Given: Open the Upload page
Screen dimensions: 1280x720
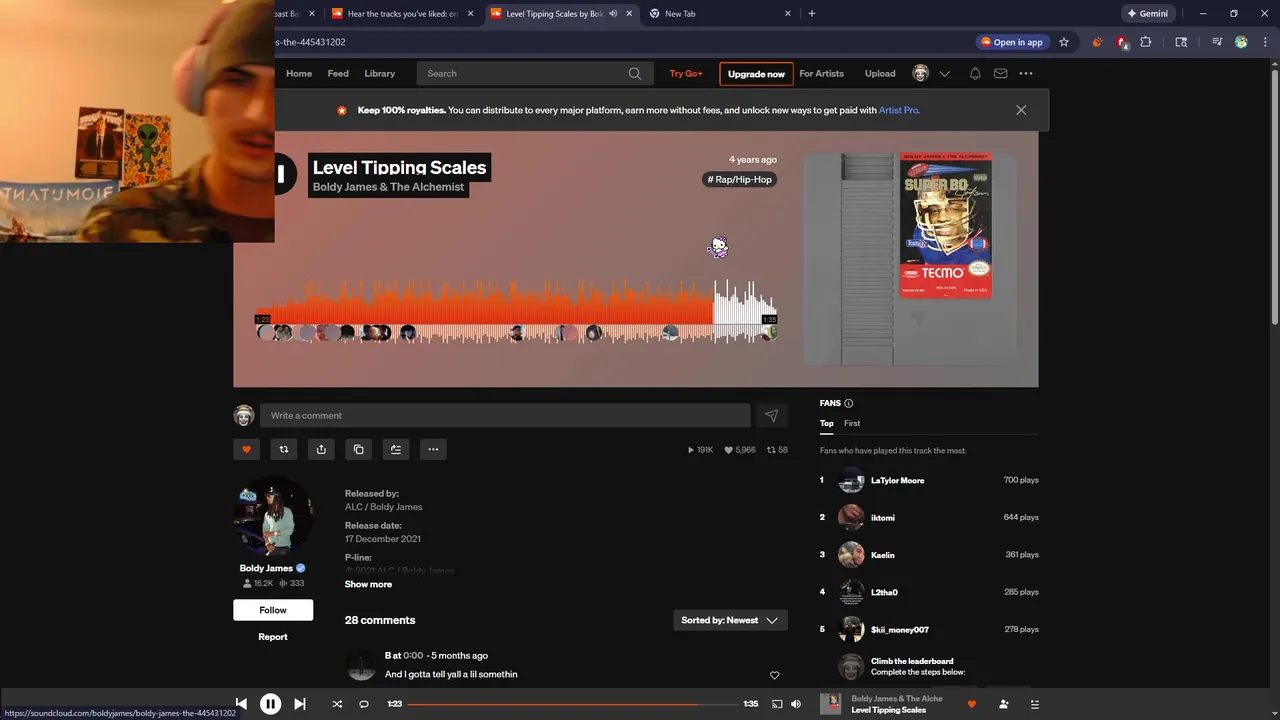Looking at the screenshot, I should click(x=880, y=73).
